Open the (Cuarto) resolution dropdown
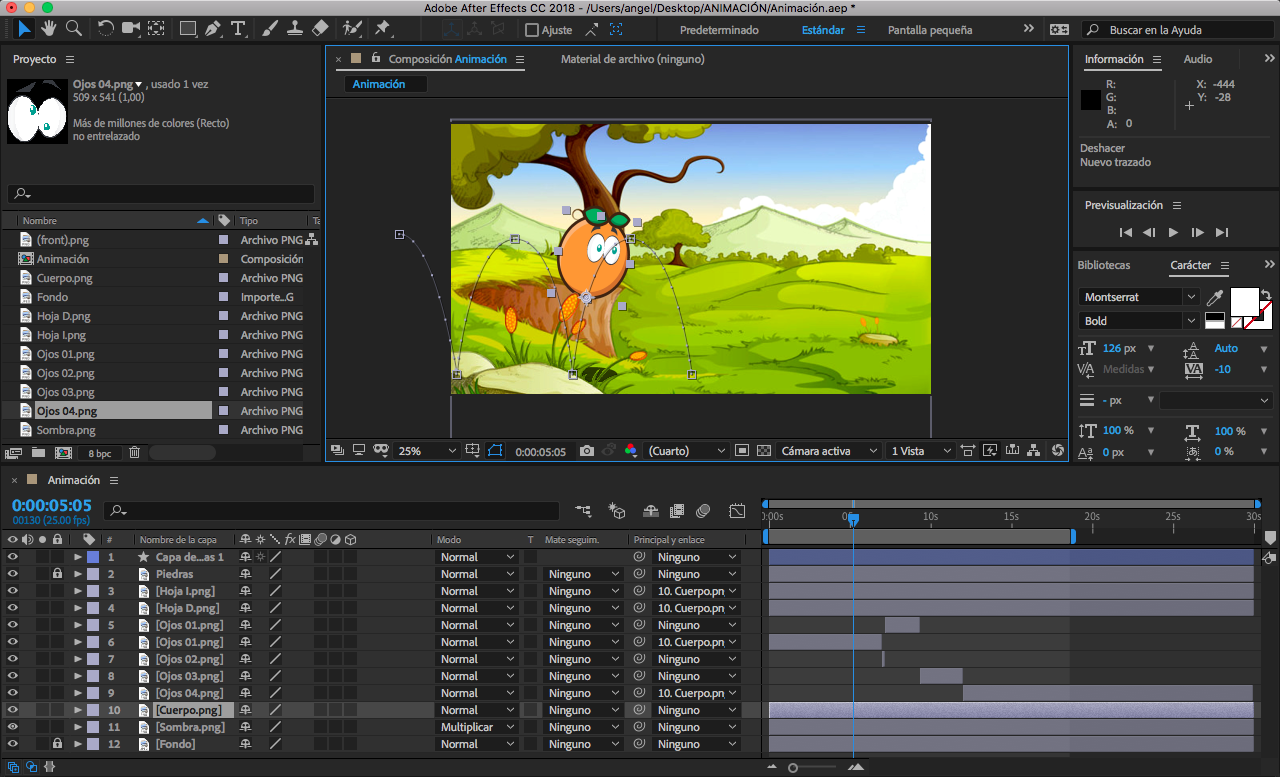This screenshot has height=777, width=1280. (687, 451)
